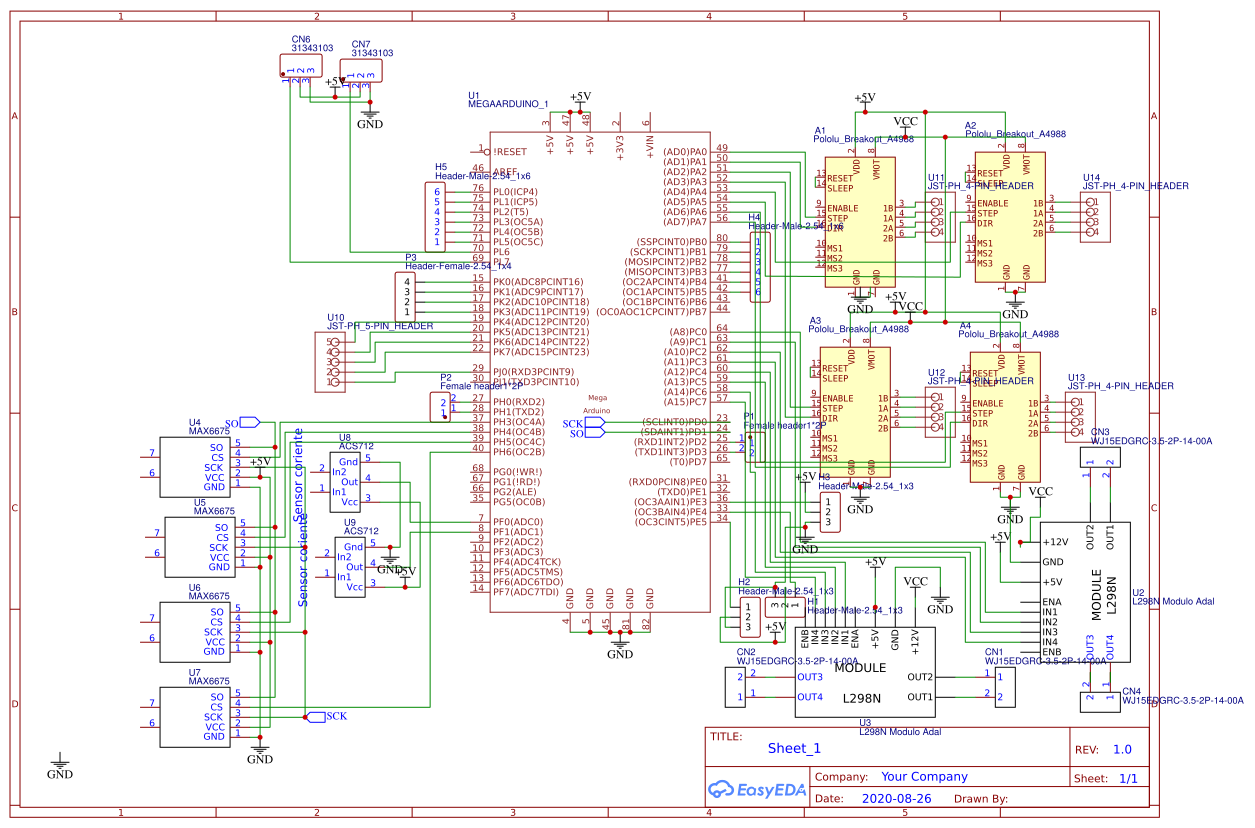Click the SO net label near U4

coord(232,421)
